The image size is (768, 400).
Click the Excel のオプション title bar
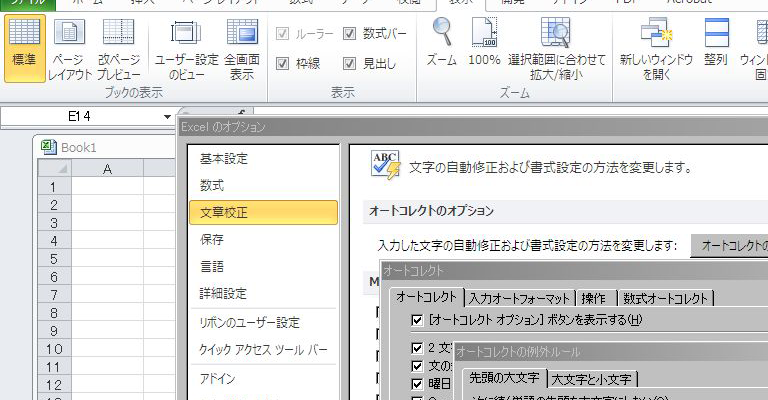472,127
